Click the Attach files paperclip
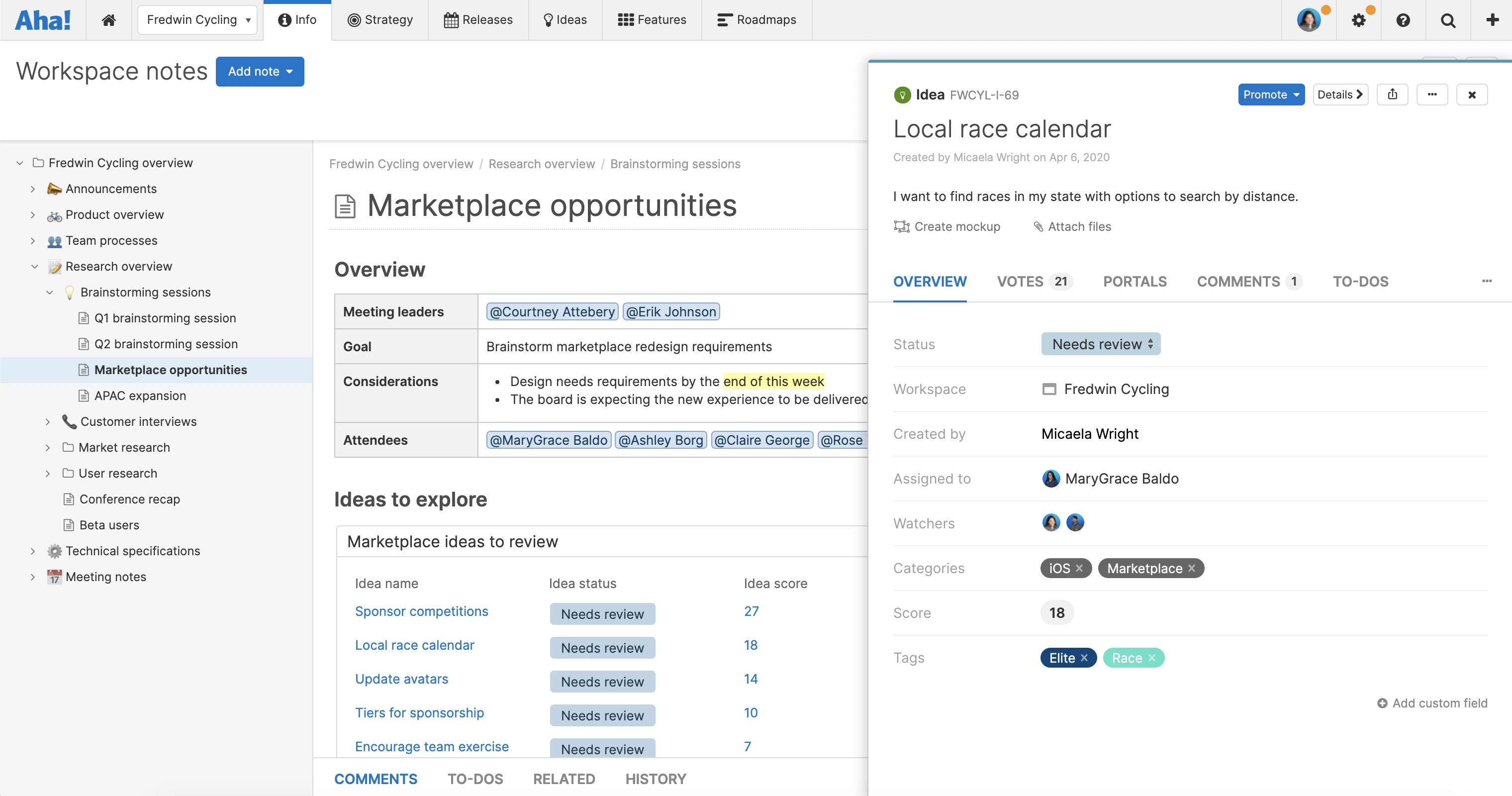The image size is (1512, 796). (1038, 226)
